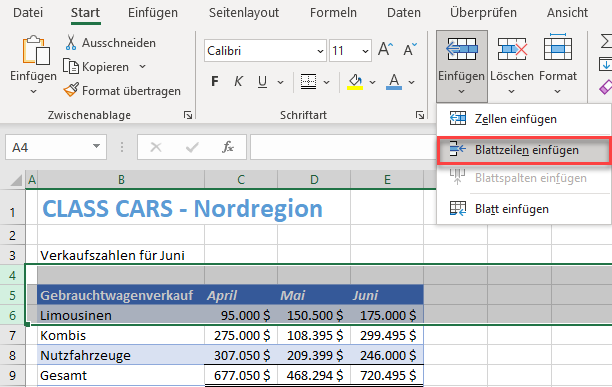The width and height of the screenshot is (612, 387).
Task: Apply cell borders icon
Action: (308, 82)
